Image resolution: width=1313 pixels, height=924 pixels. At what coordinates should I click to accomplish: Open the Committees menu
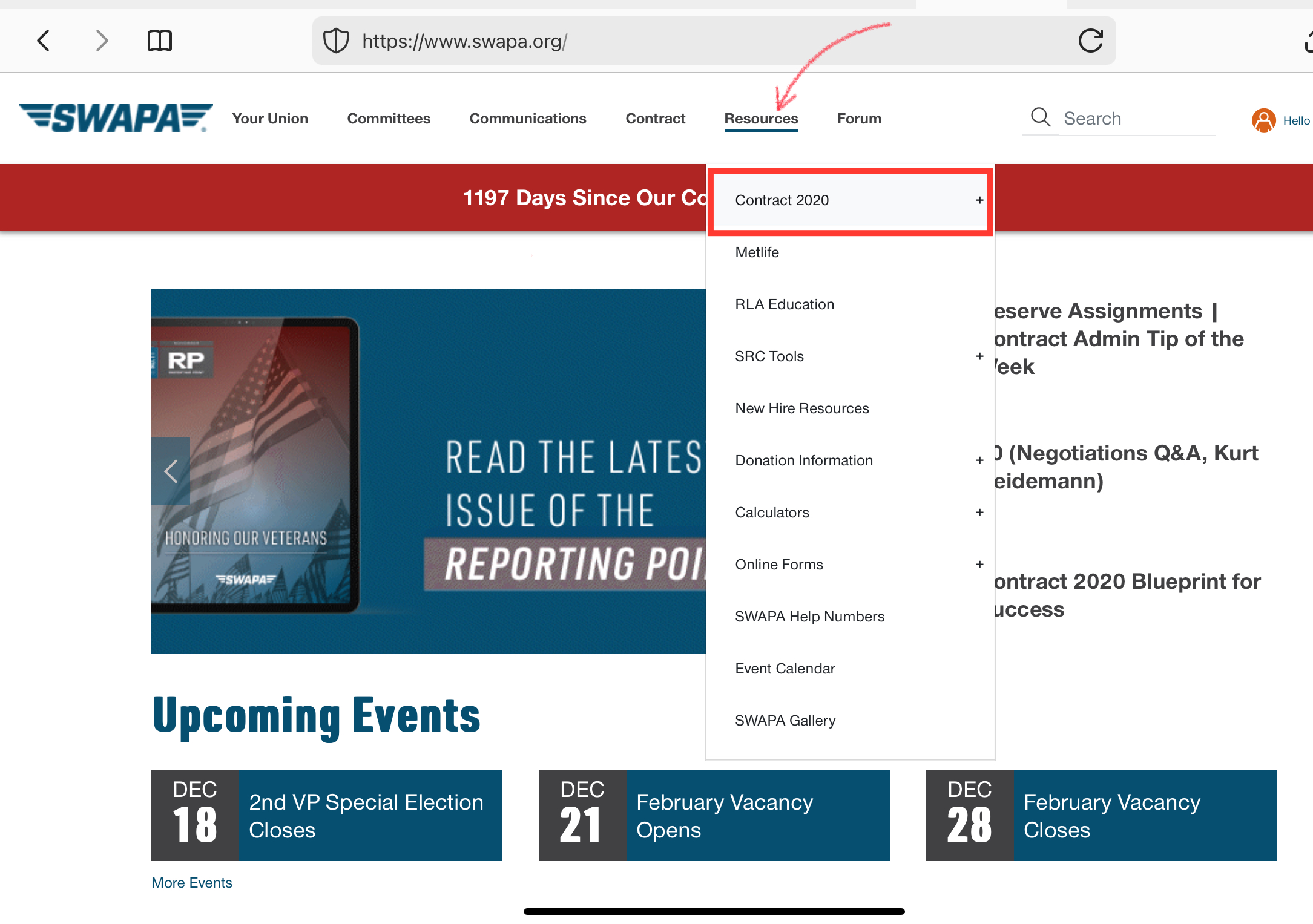(x=389, y=119)
